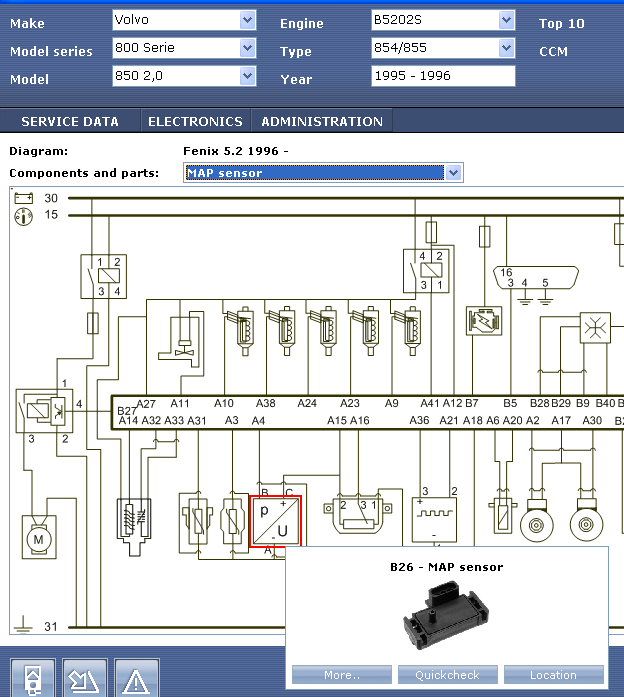The height and width of the screenshot is (697, 624).
Task: Open the diagnostic tester tool icon
Action: point(33,678)
